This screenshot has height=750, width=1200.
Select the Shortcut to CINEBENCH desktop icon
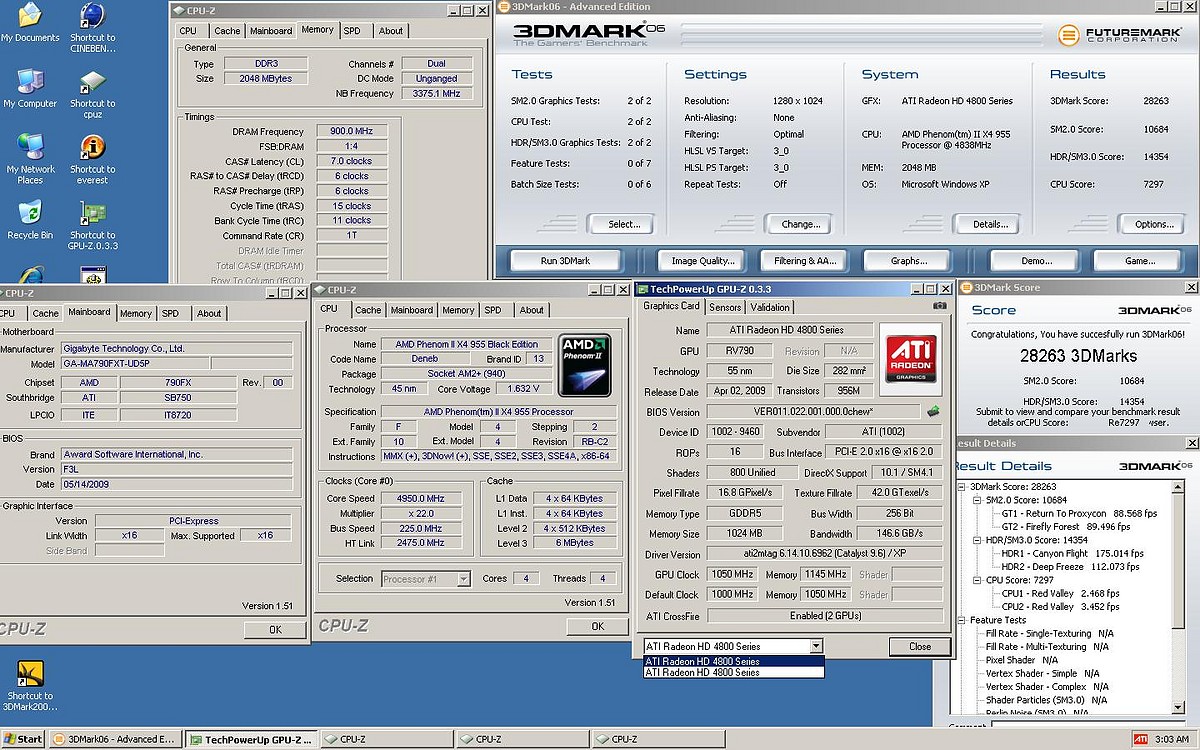coord(92,17)
